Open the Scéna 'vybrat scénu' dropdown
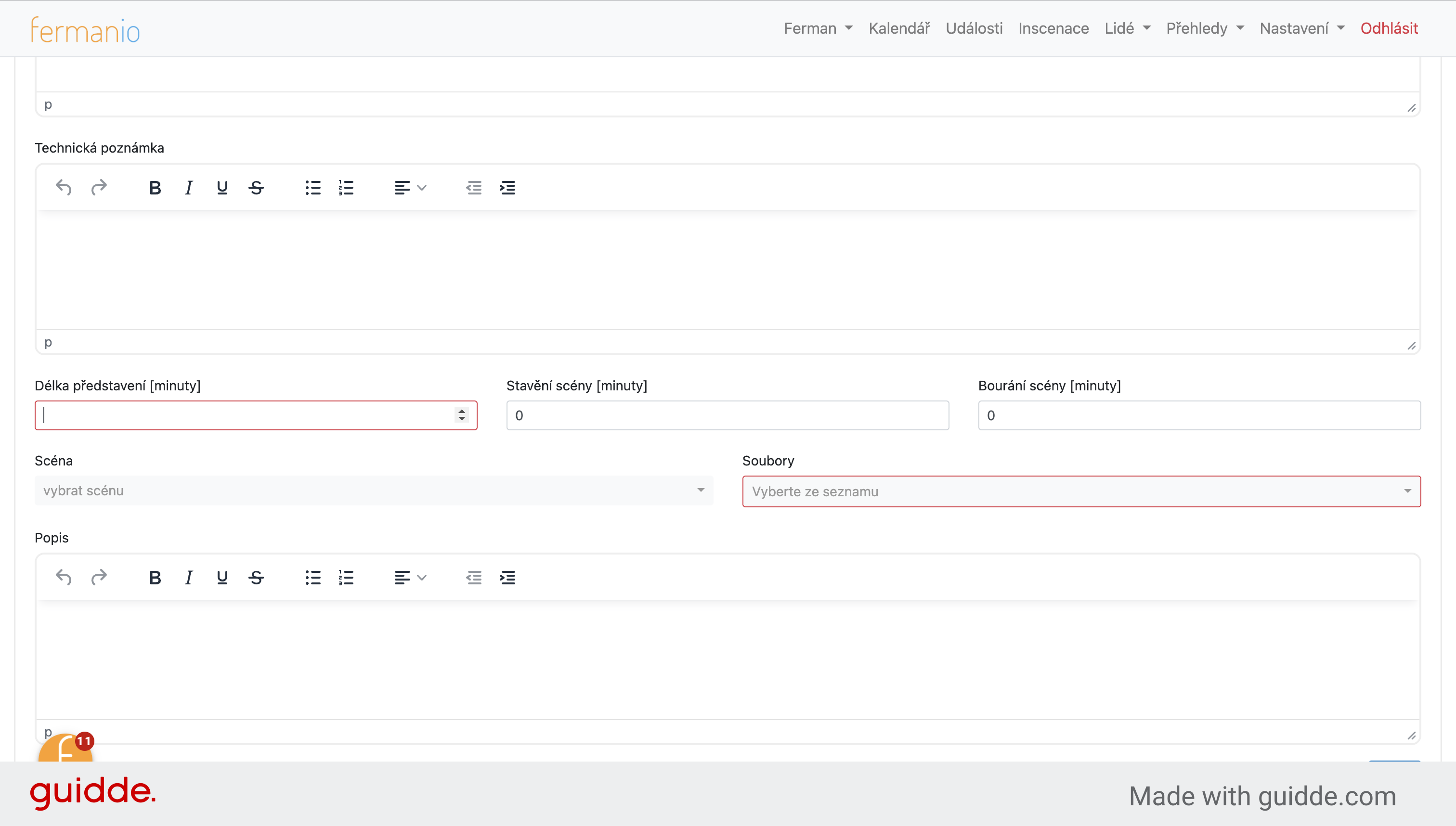This screenshot has height=826, width=1456. tap(374, 490)
